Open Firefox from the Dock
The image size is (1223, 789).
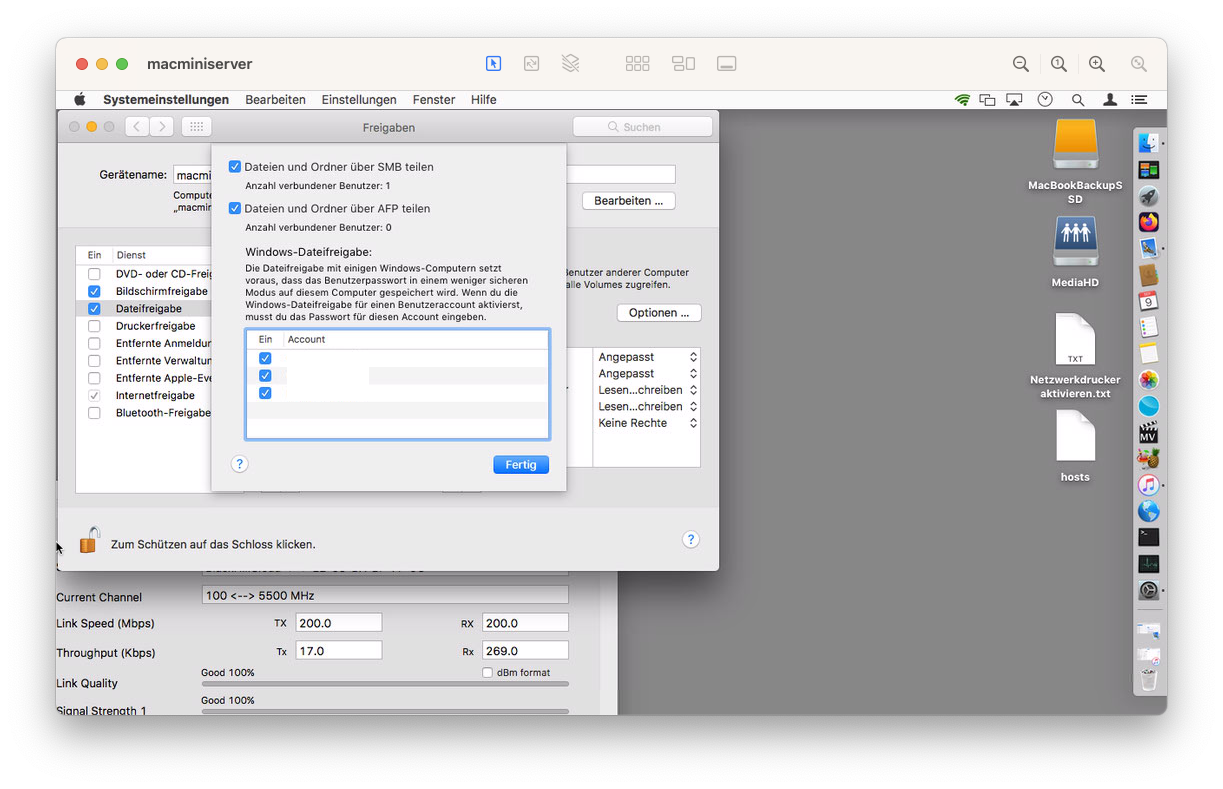point(1148,221)
